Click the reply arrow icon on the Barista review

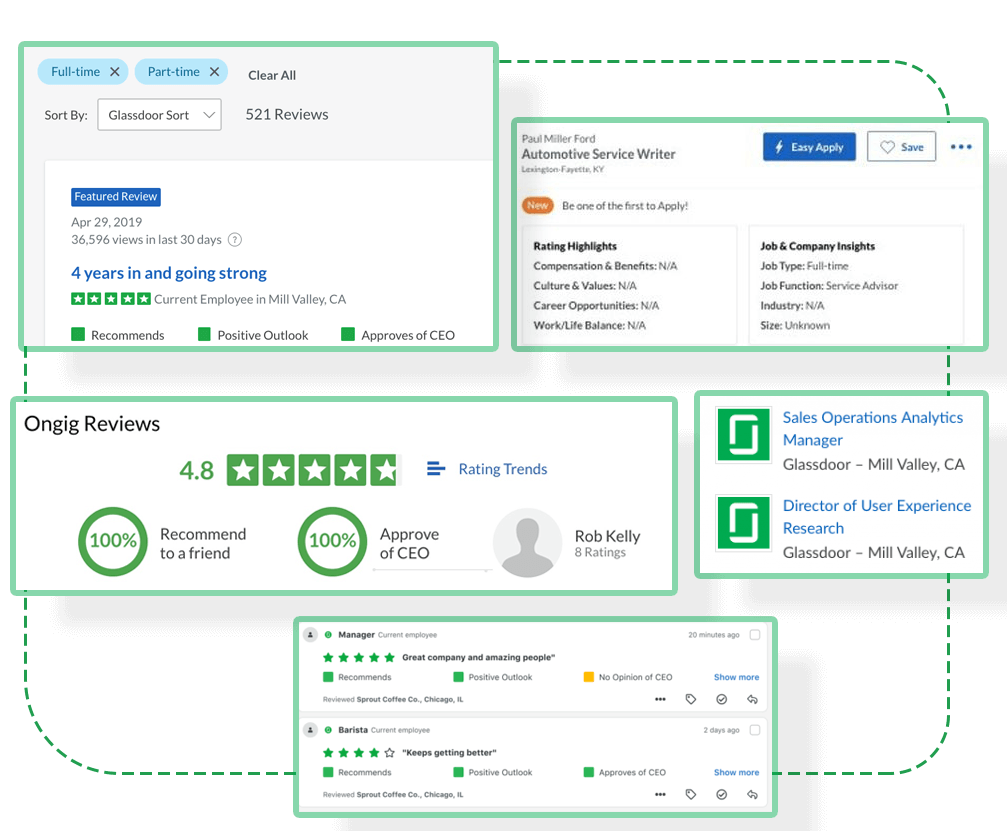[x=753, y=795]
